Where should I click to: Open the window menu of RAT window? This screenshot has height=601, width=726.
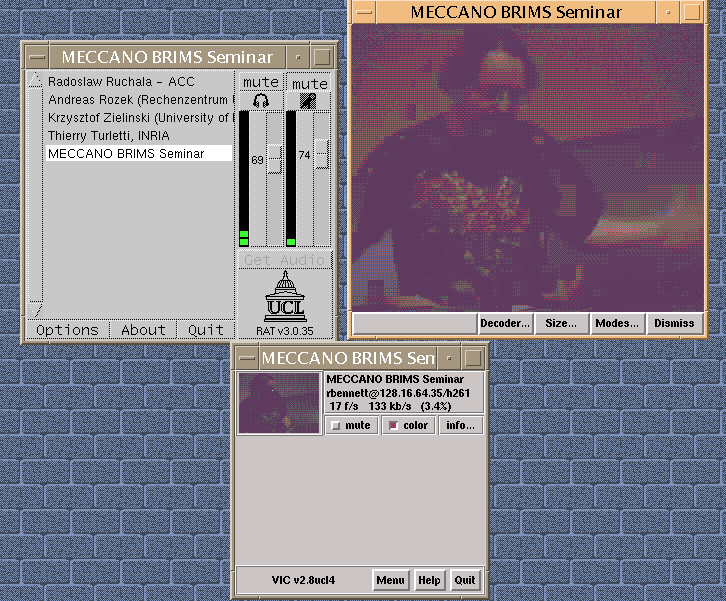[x=37, y=57]
